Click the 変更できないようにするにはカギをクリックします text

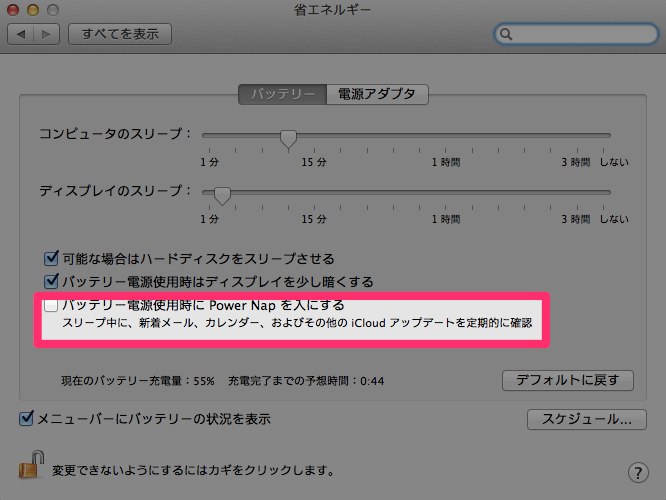193,470
